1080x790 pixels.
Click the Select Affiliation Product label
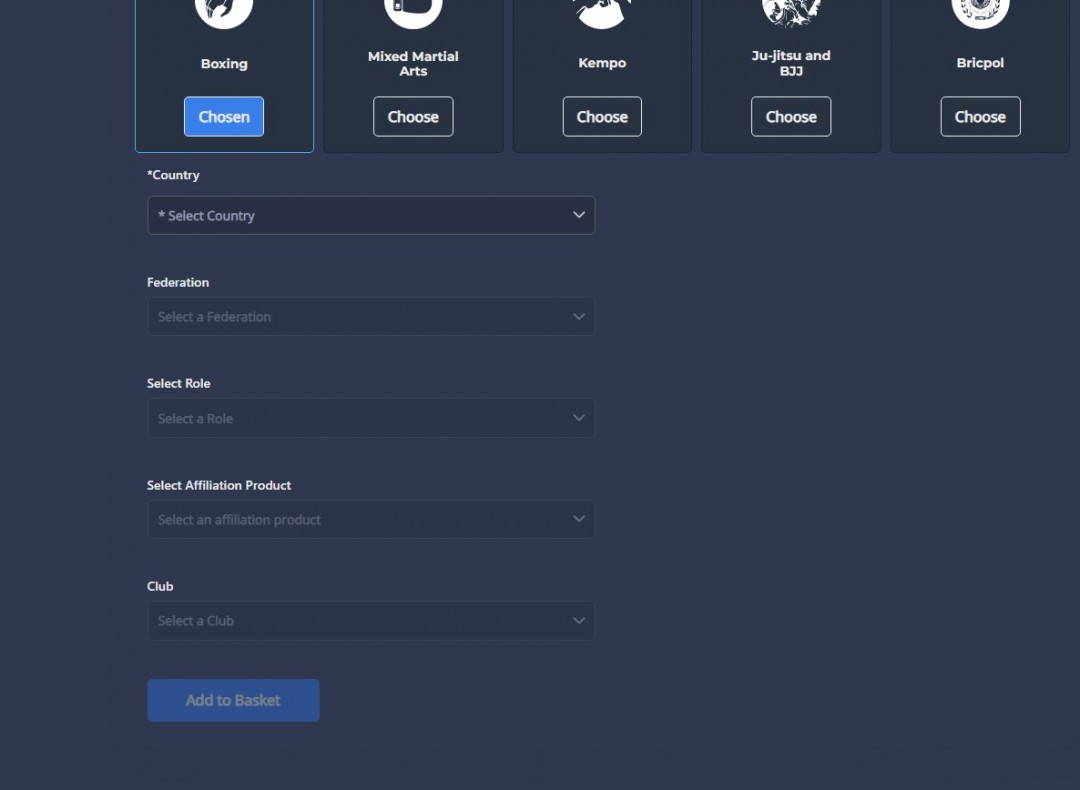pyautogui.click(x=219, y=486)
